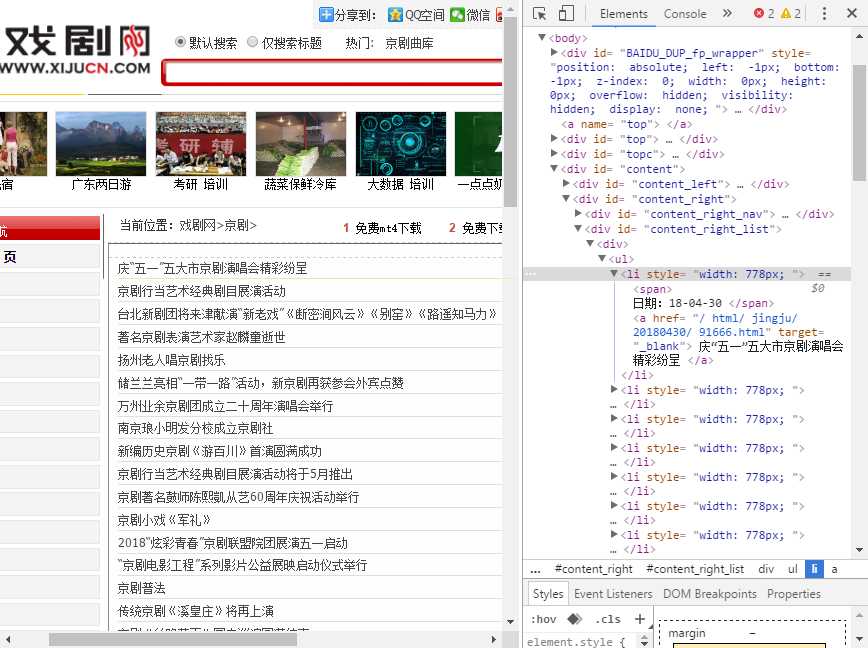Click the webpage scroll-down arrow
Viewport: 868px width, 648px height.
(510, 621)
